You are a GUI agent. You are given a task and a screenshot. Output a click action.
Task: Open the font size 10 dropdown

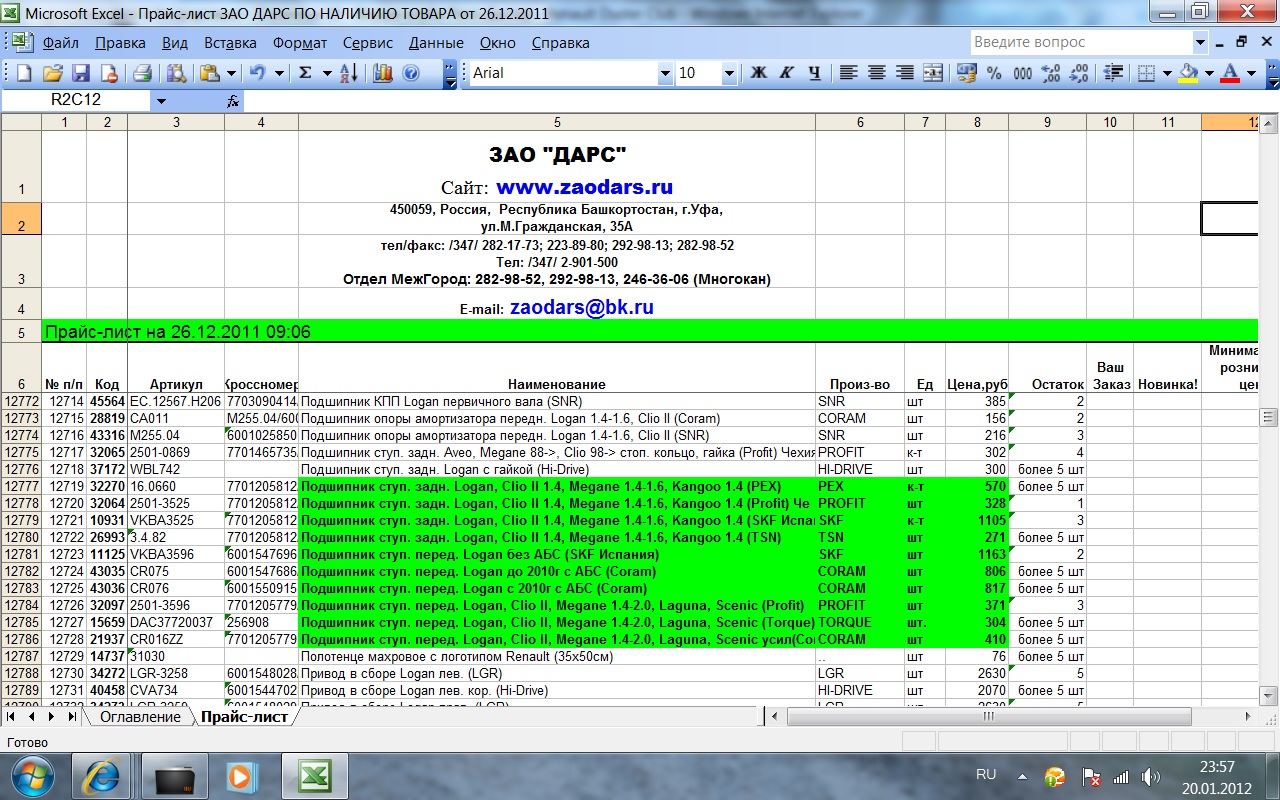[729, 73]
